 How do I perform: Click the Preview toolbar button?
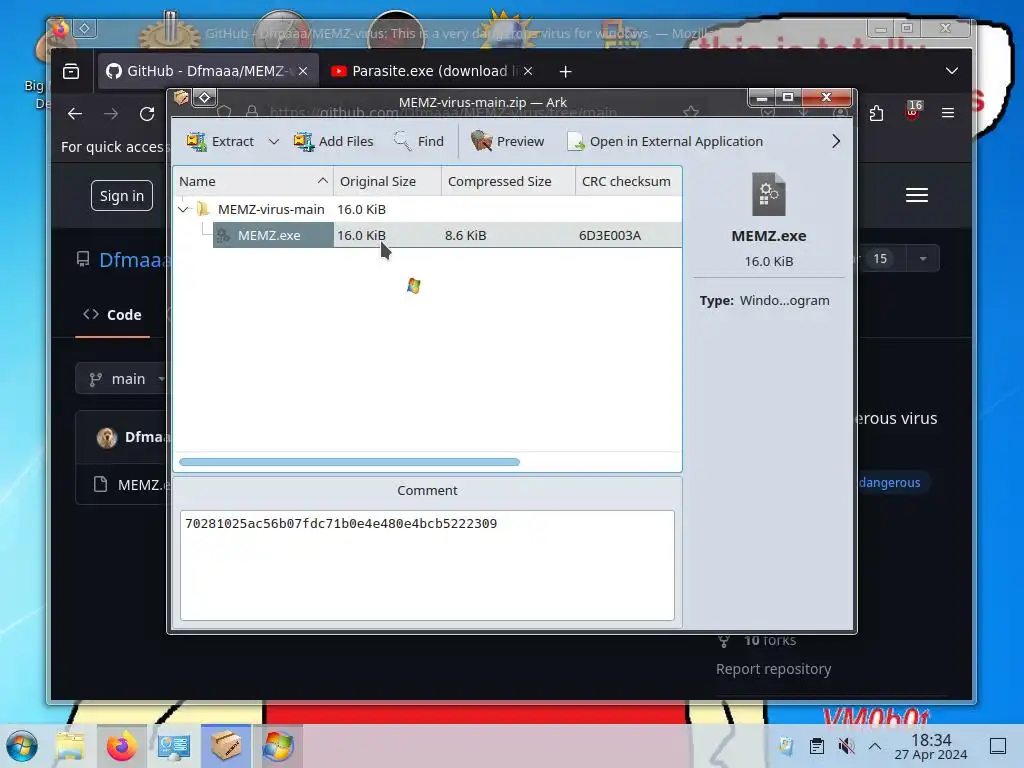[507, 141]
